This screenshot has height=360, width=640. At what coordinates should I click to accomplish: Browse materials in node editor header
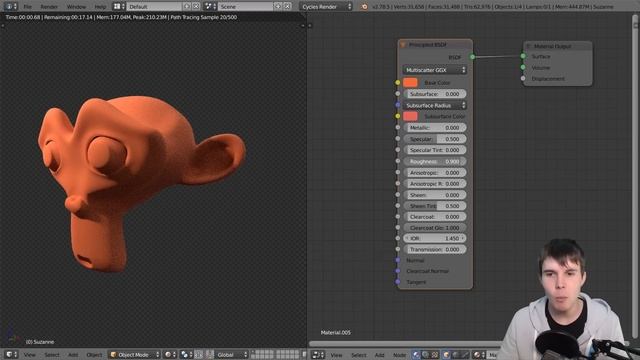[478, 355]
